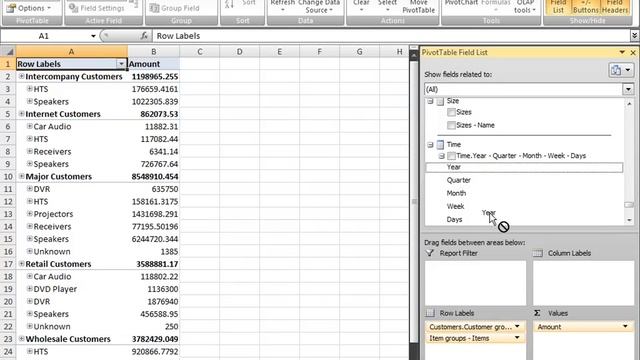Expand Retail Customers row

click(x=21, y=264)
